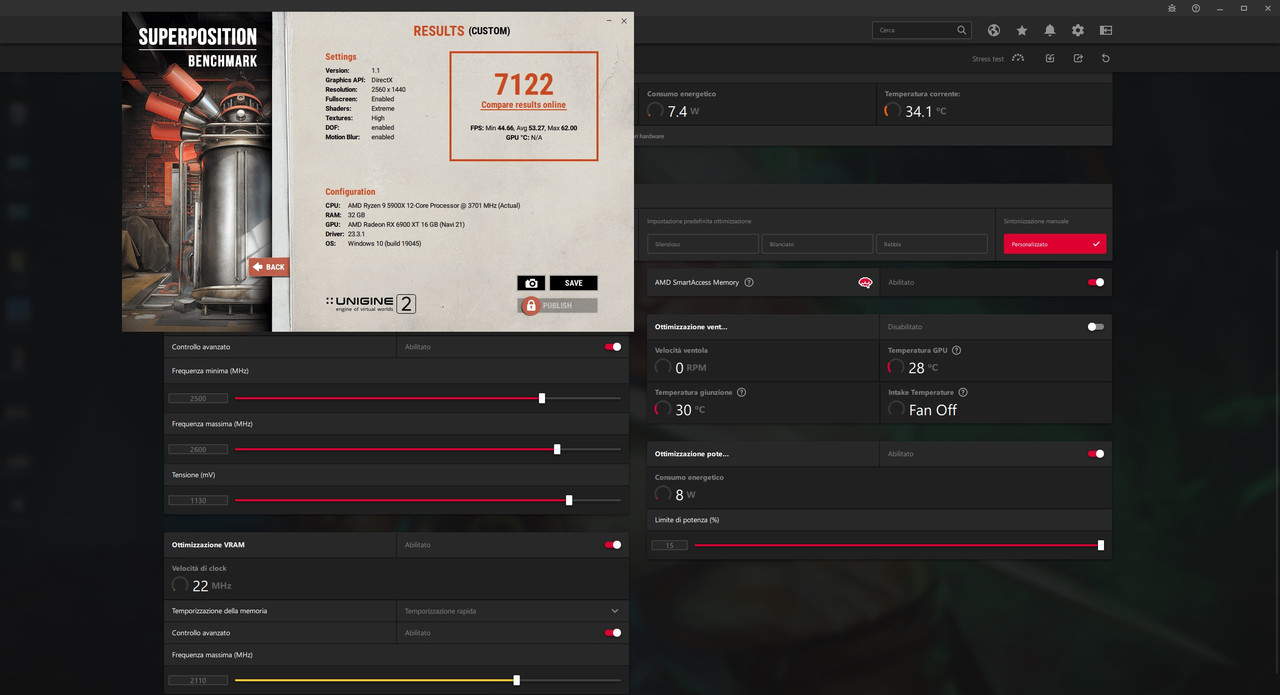Click the 15 power limit field
This screenshot has width=1280, height=695.
(x=669, y=545)
